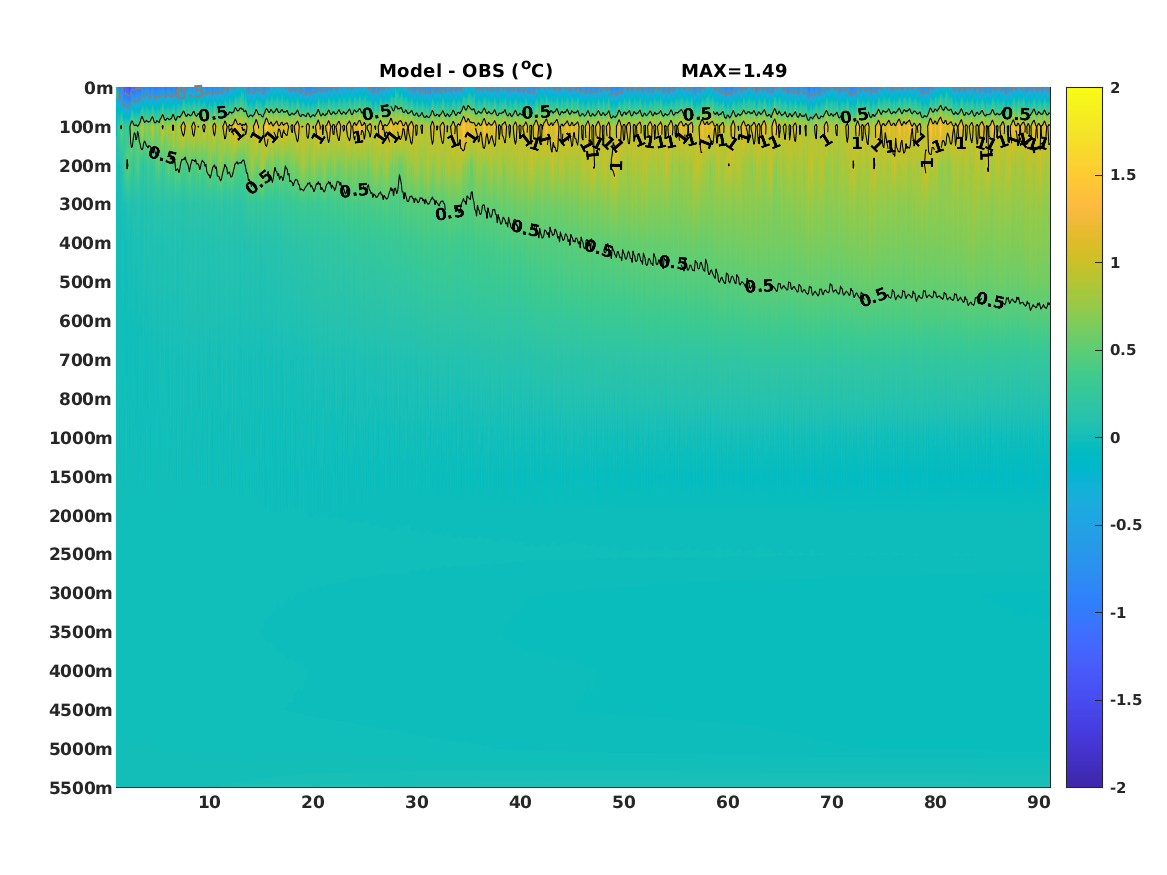Select the '4500m' depth axis label
The width and height of the screenshot is (1167, 875).
click(81, 711)
